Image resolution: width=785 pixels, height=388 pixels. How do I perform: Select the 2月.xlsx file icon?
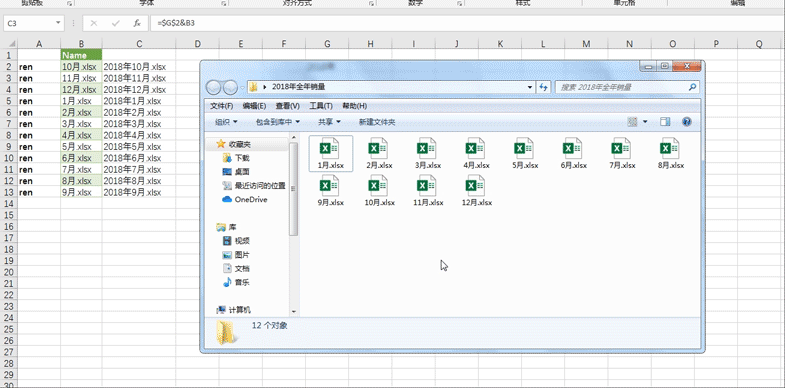tap(378, 149)
